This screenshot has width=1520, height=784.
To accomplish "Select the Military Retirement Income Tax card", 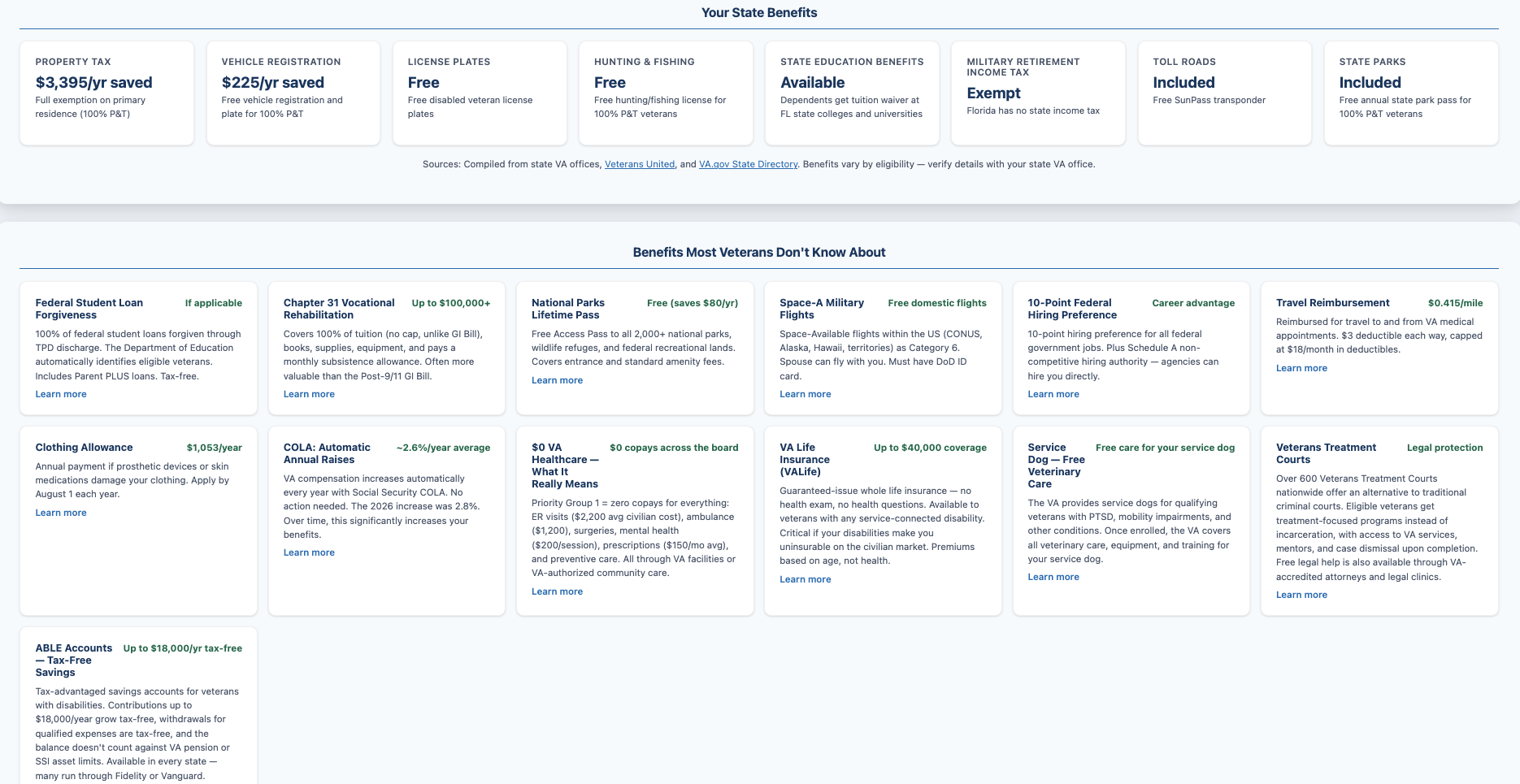I will point(1038,93).
